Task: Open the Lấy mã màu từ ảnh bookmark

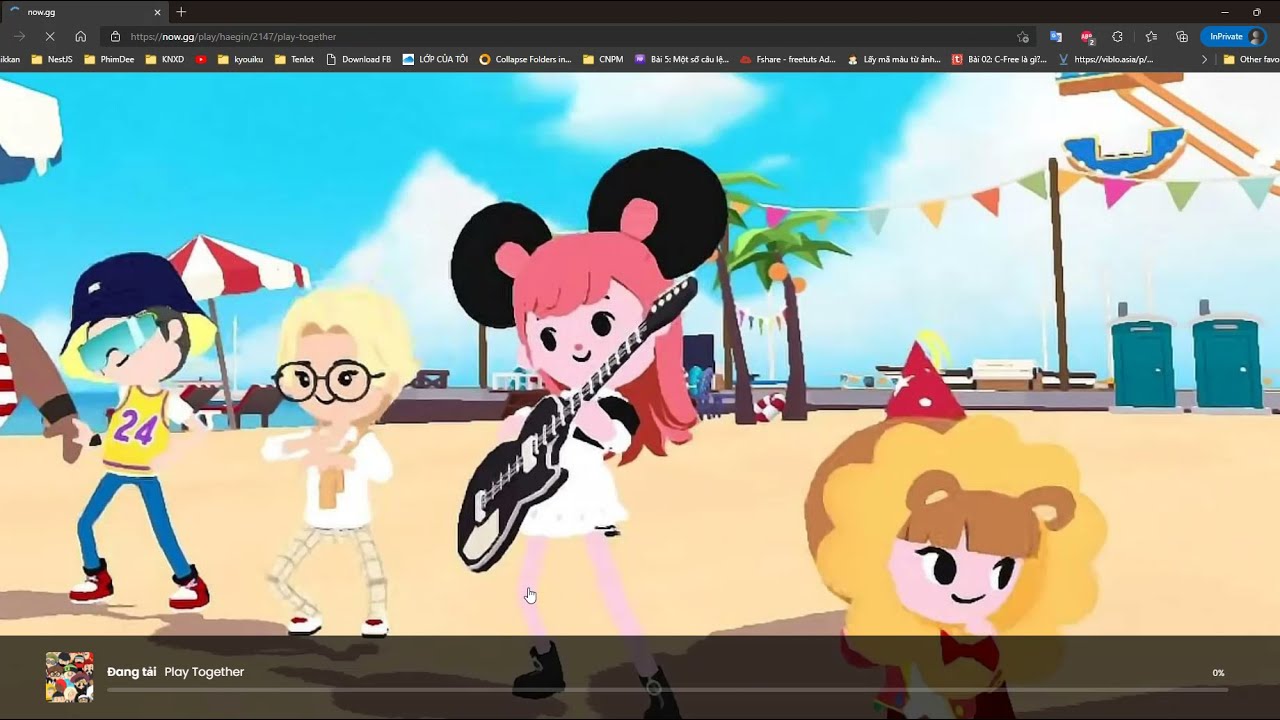Action: pyautogui.click(x=894, y=59)
